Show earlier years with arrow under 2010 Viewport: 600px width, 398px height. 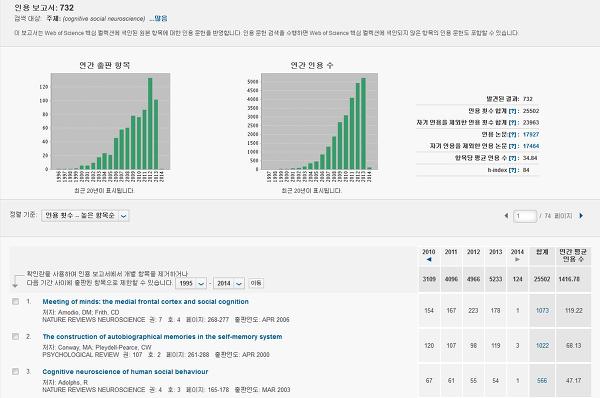(x=429, y=259)
